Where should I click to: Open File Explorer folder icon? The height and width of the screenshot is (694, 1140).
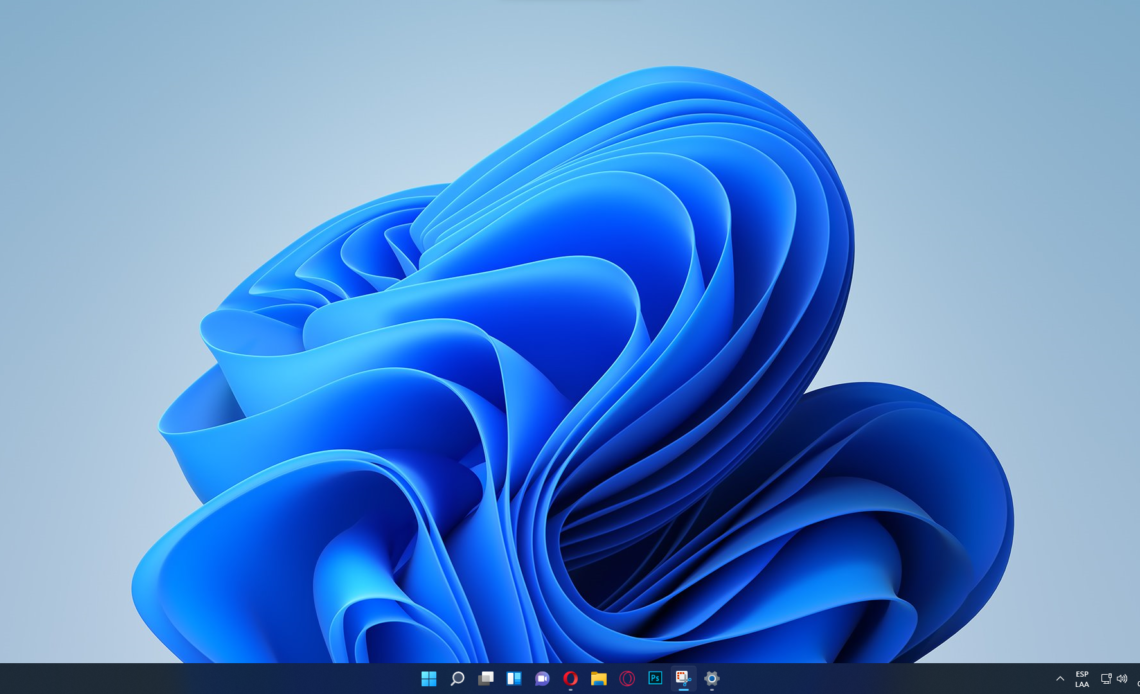(x=598, y=679)
